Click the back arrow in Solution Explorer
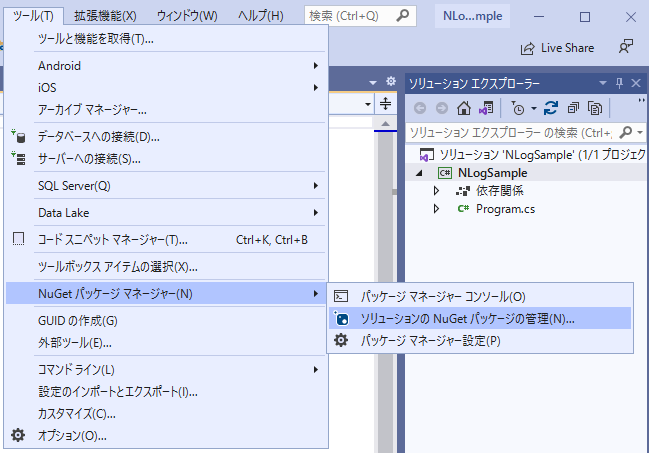This screenshot has width=649, height=453. click(x=420, y=108)
